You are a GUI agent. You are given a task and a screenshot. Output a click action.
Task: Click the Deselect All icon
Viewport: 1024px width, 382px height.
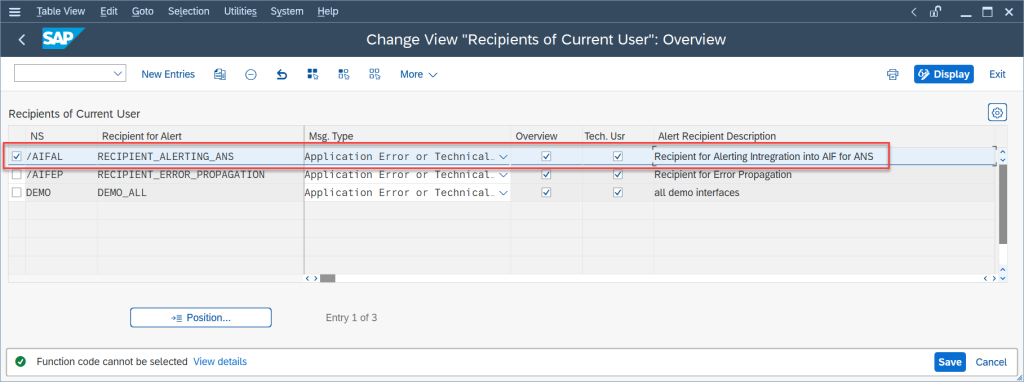pyautogui.click(x=374, y=74)
